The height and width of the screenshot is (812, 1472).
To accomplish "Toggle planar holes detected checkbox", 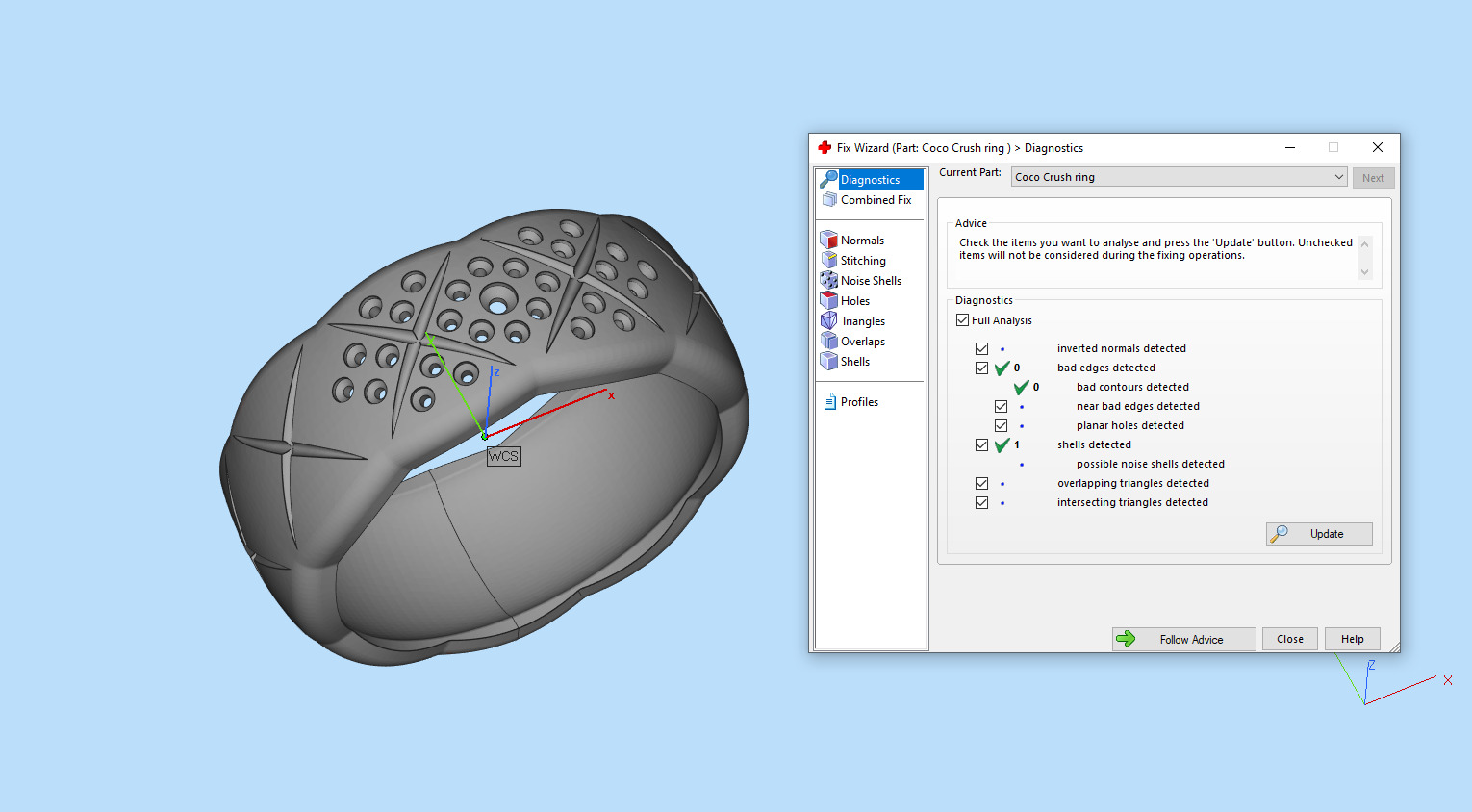I will click(1001, 425).
